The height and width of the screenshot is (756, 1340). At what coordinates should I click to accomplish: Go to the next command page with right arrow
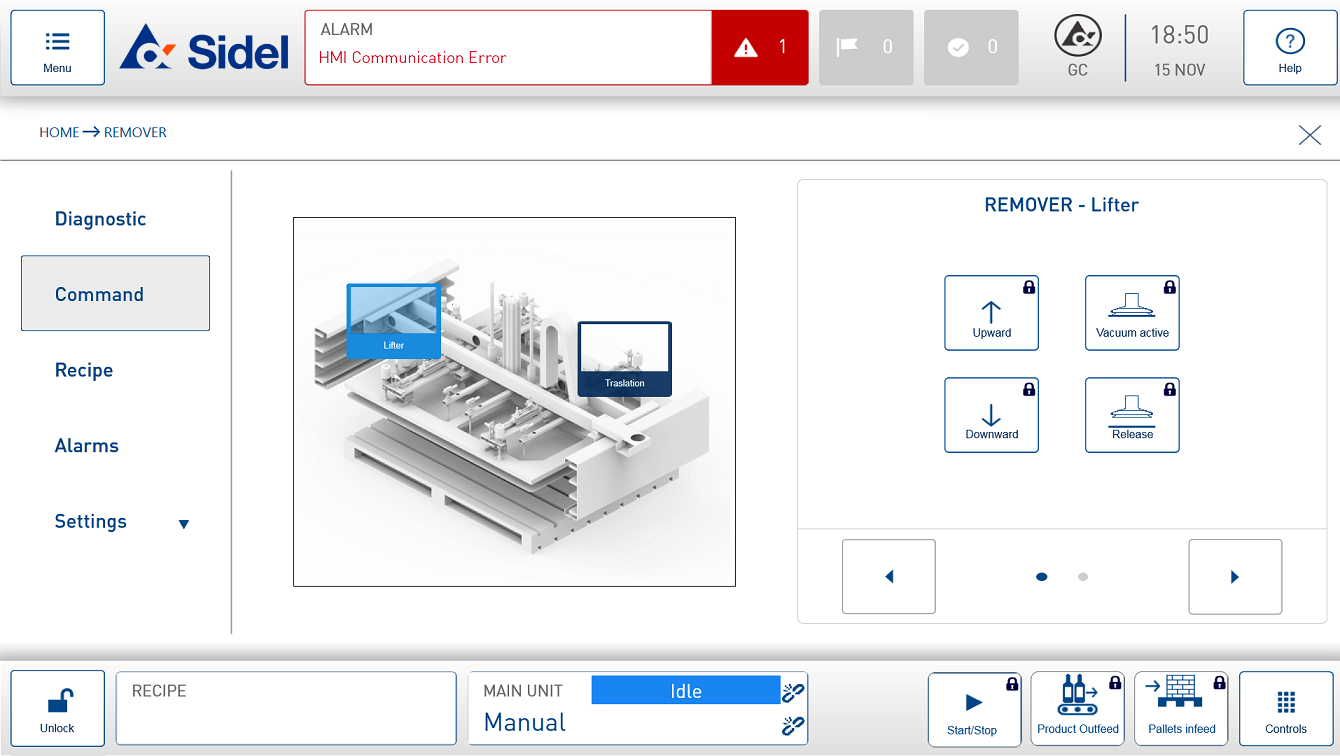[x=1235, y=576]
